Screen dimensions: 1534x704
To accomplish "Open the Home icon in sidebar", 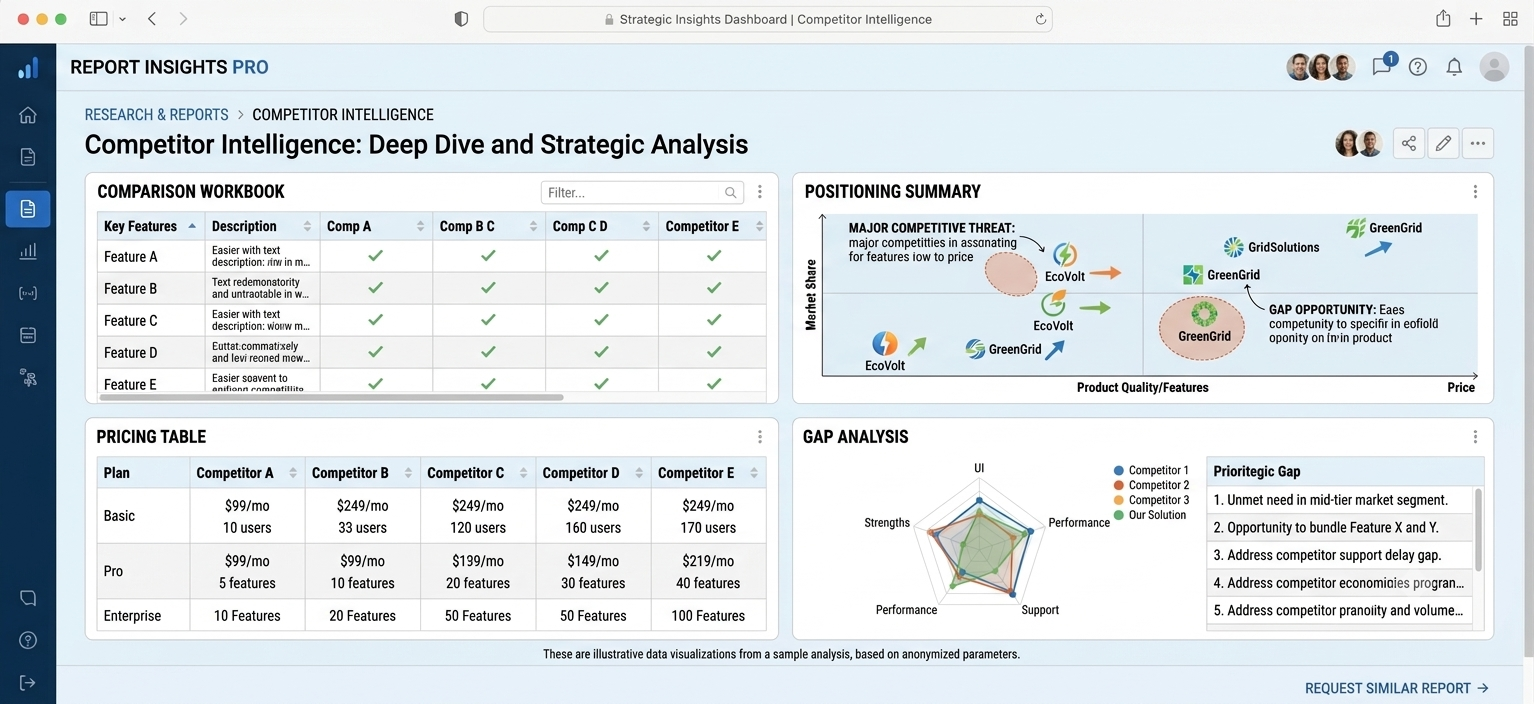I will click(28, 114).
